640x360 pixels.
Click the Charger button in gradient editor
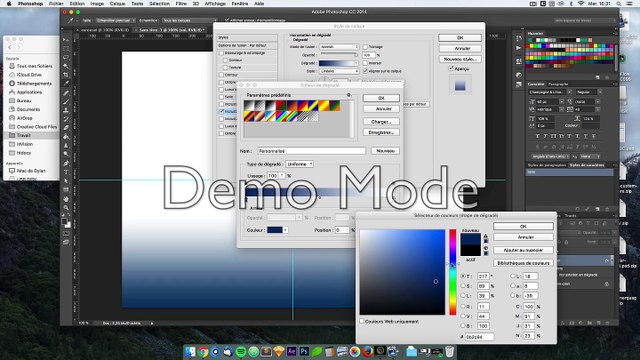point(381,122)
